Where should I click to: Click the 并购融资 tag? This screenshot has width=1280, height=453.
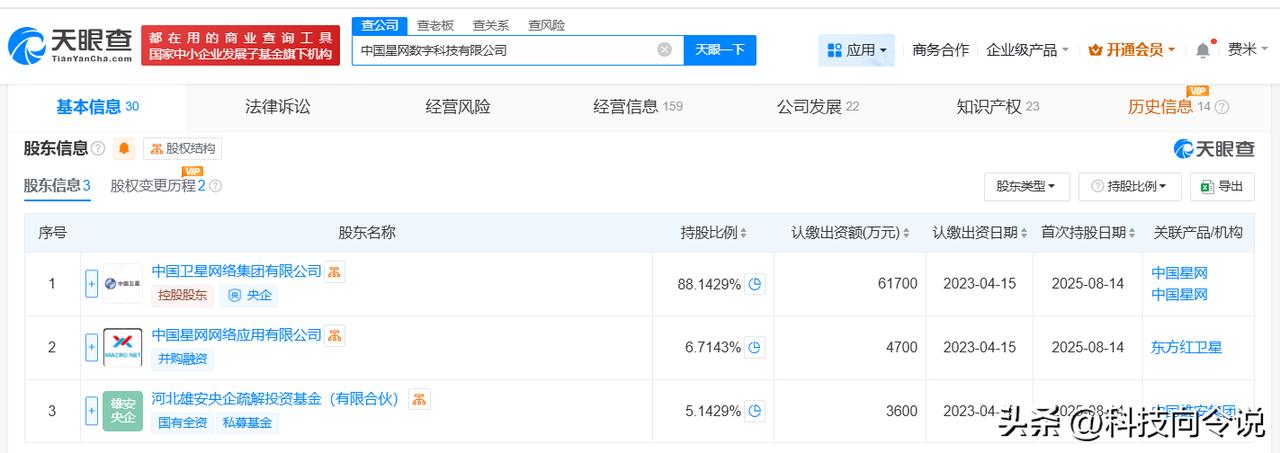183,359
